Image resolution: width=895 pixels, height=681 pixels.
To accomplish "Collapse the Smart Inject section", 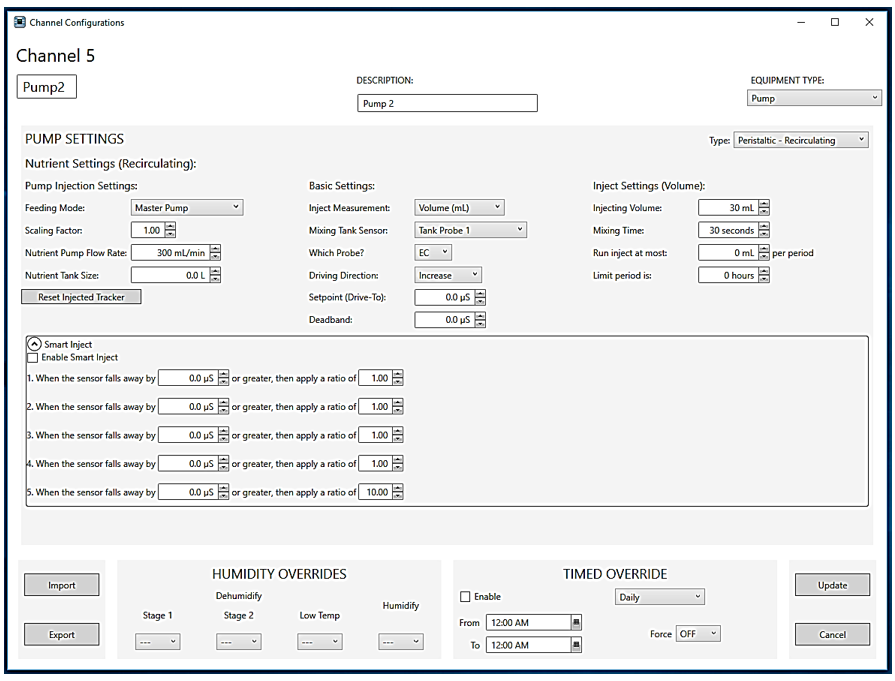I will [x=34, y=344].
